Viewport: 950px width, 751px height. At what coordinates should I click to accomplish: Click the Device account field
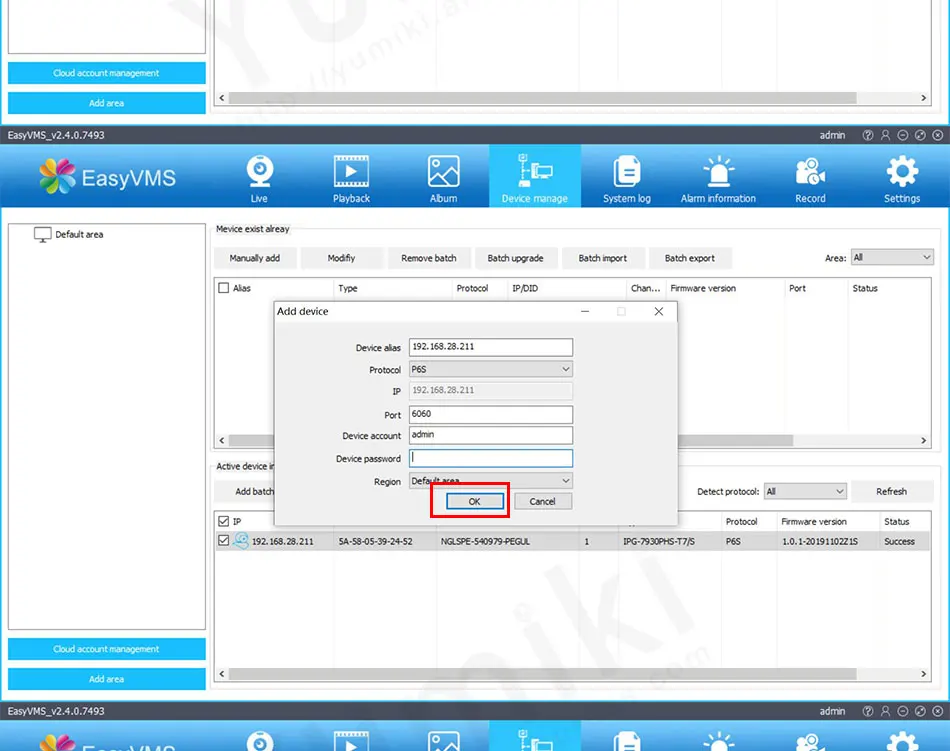coord(490,435)
